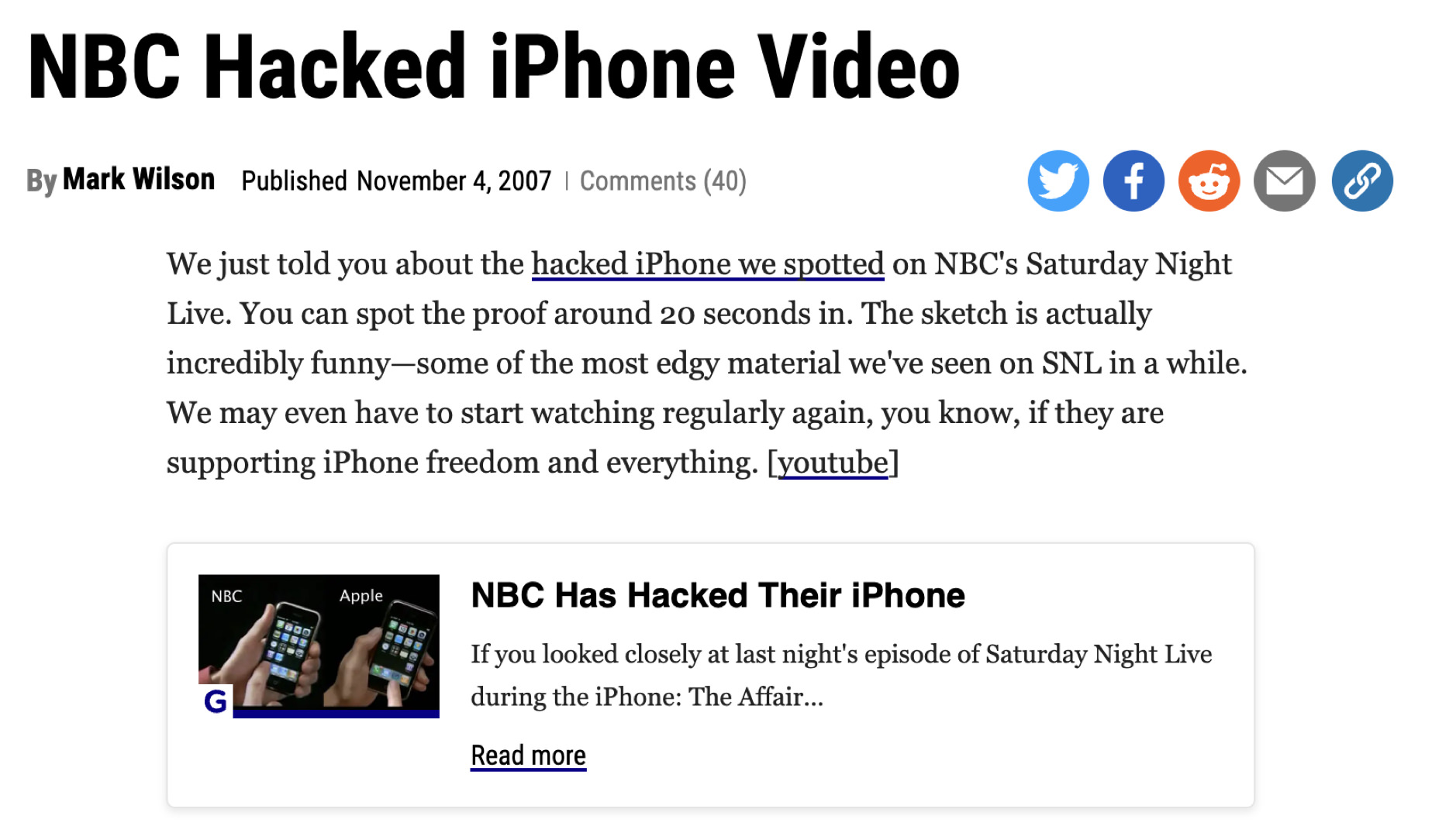The width and height of the screenshot is (1456, 840).
Task: Share the article on Facebook
Action: coord(1133,181)
